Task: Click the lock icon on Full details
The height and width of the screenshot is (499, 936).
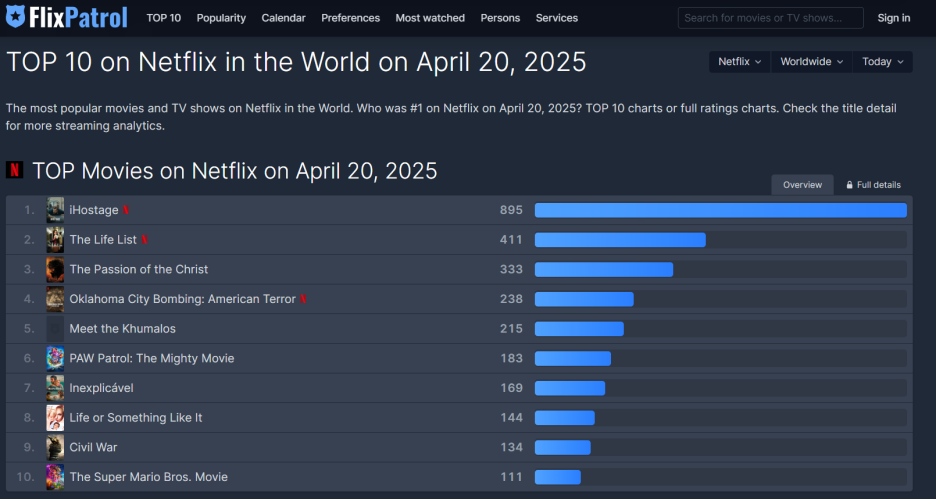Action: (x=849, y=185)
